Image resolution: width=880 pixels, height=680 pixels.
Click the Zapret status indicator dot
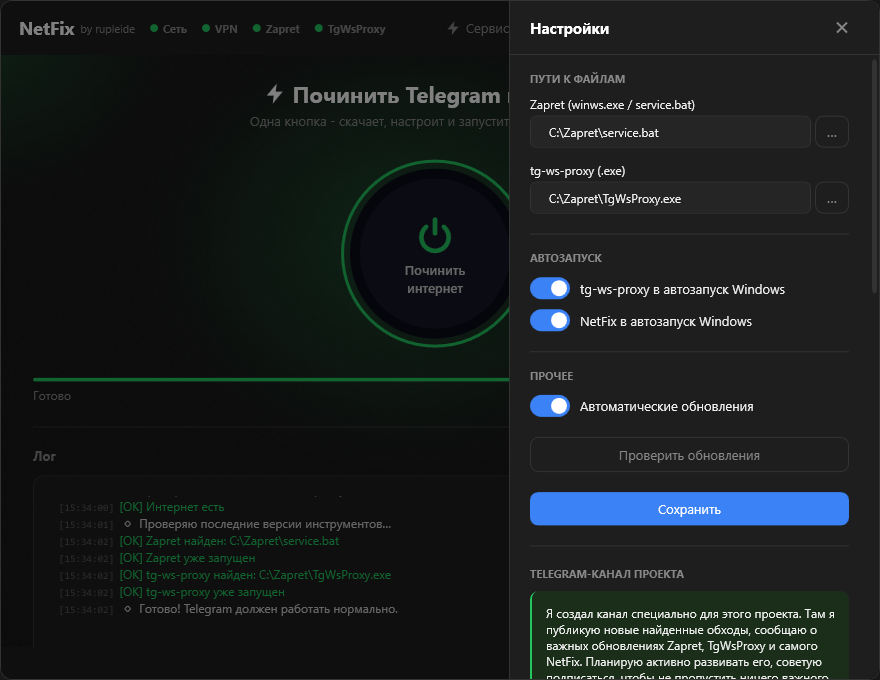pyautogui.click(x=256, y=28)
